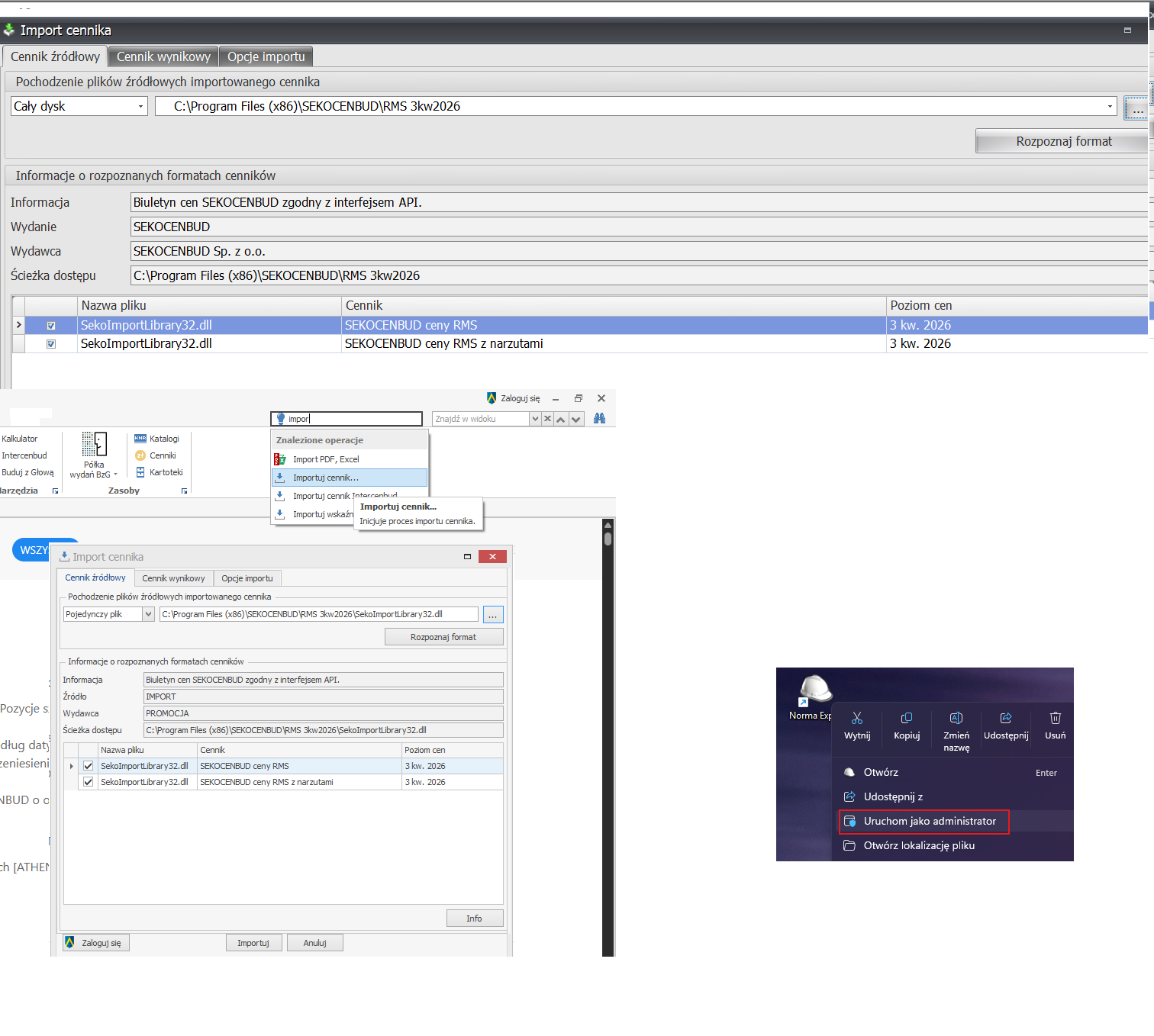Choose Otwórz in the context menu
The height and width of the screenshot is (1036, 1154).
953,772
